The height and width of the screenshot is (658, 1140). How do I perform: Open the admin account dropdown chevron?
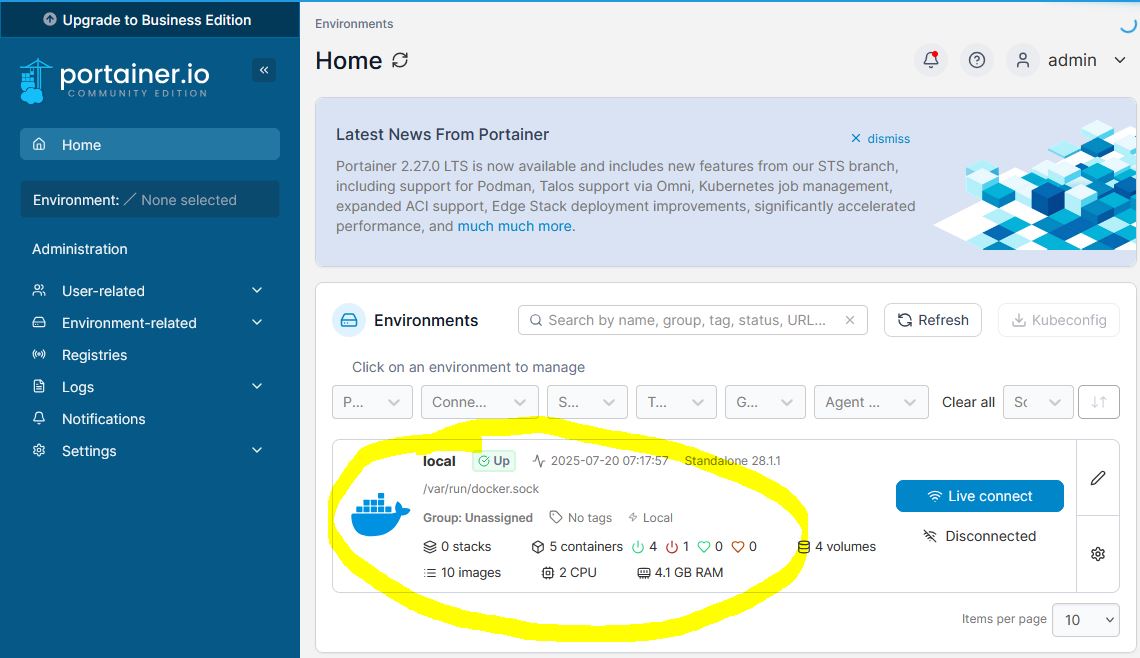[x=1120, y=60]
